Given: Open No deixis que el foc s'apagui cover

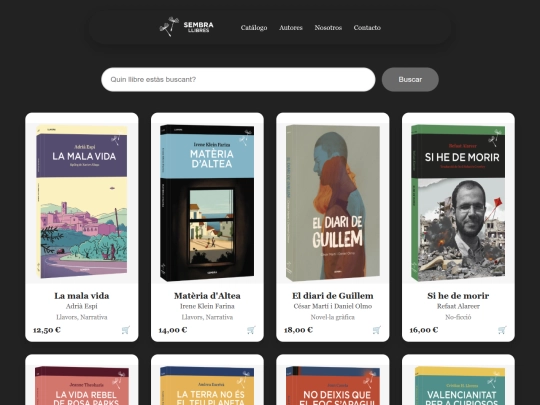Looking at the screenshot, I should (333, 386).
